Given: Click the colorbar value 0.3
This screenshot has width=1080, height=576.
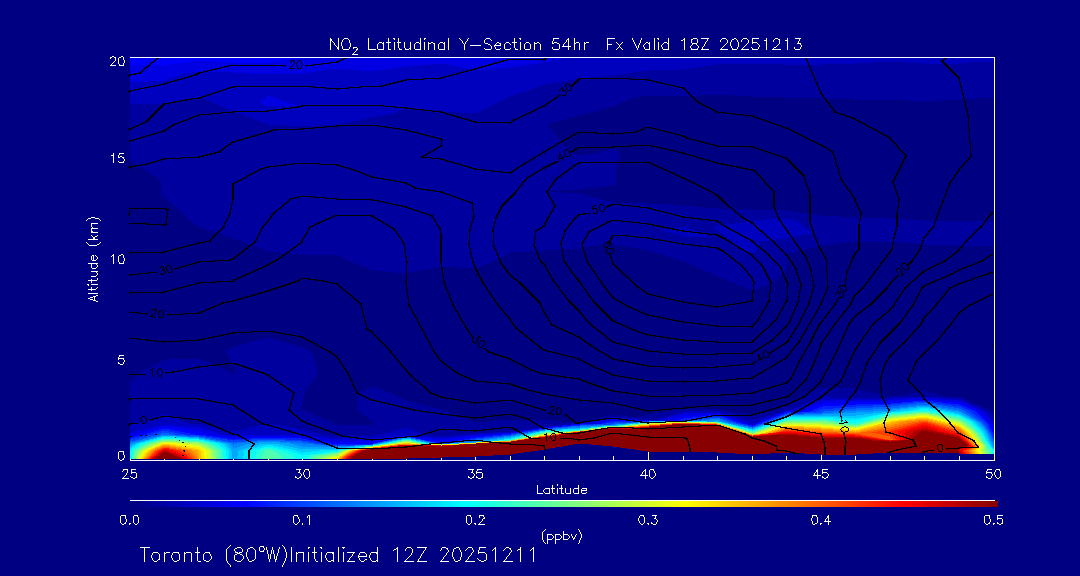Looking at the screenshot, I should click(648, 521).
